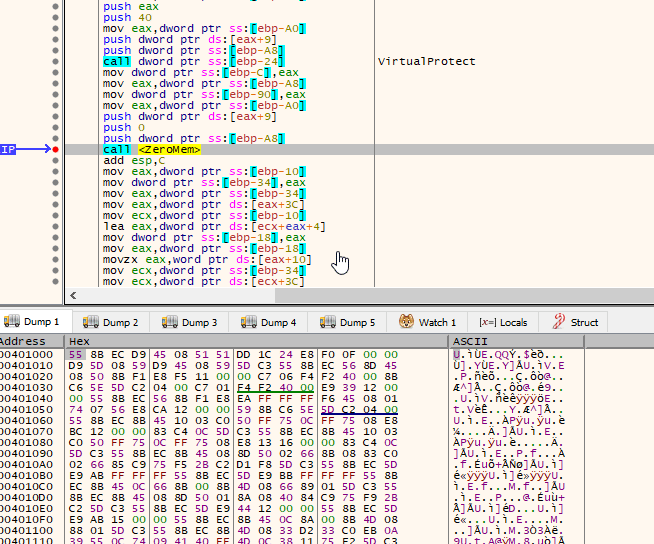Viewport: 654px width, 544px height.
Task: Open the Locals tab
Action: point(503,322)
